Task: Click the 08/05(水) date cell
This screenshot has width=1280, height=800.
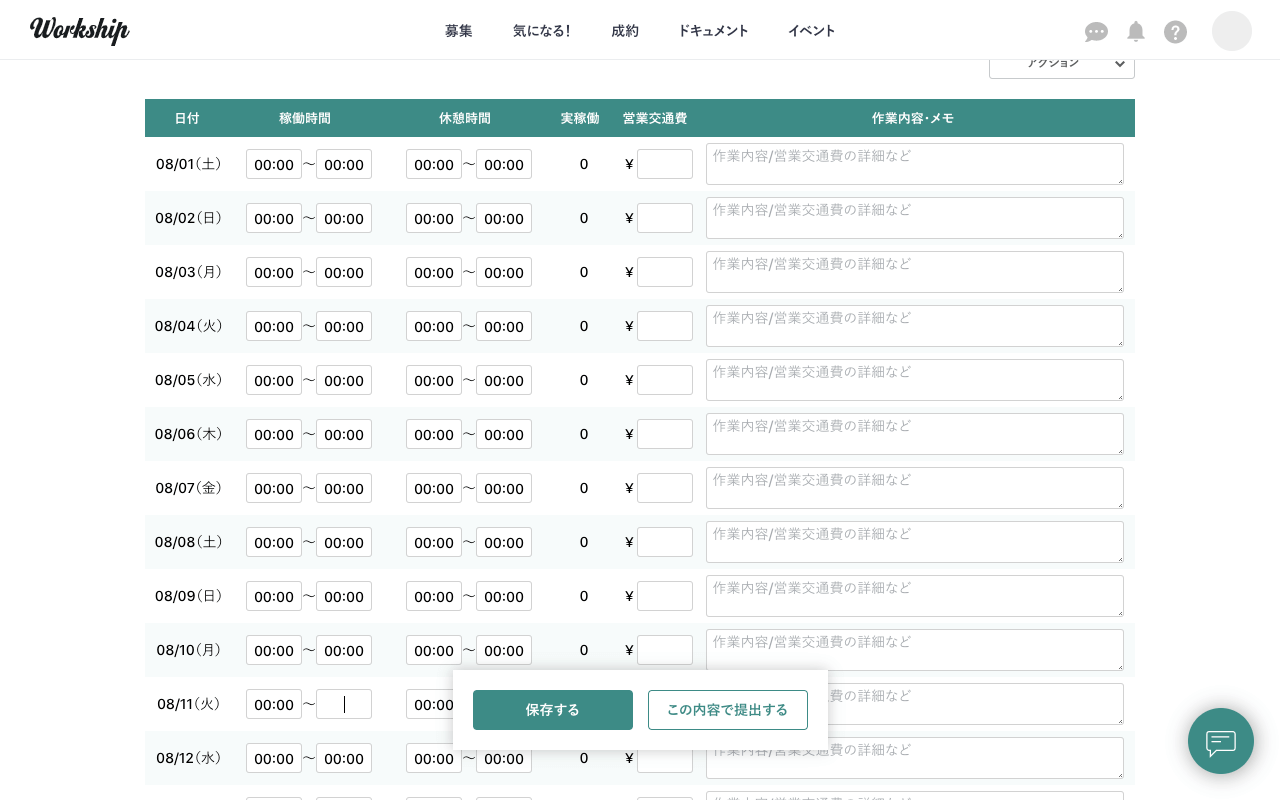Action: [188, 380]
